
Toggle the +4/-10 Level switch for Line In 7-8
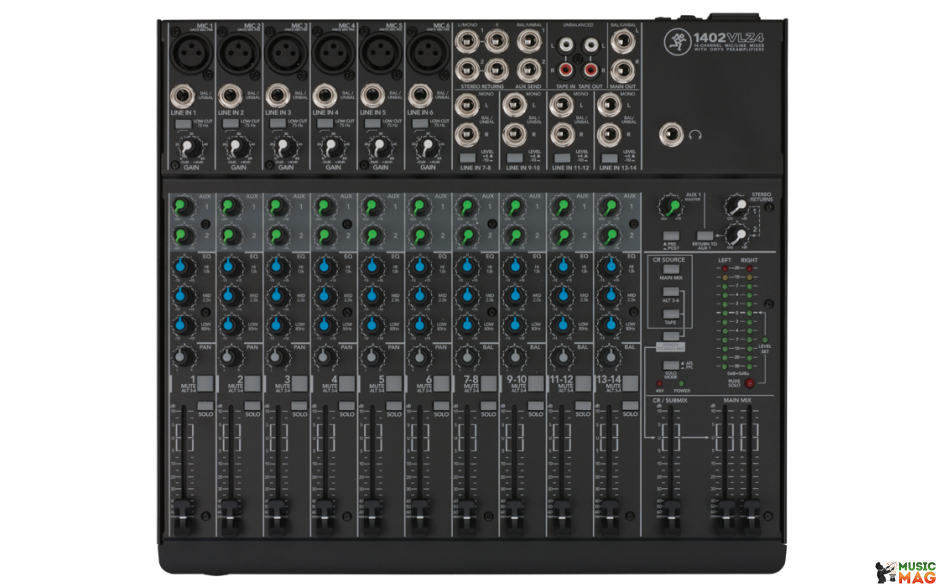pos(467,158)
